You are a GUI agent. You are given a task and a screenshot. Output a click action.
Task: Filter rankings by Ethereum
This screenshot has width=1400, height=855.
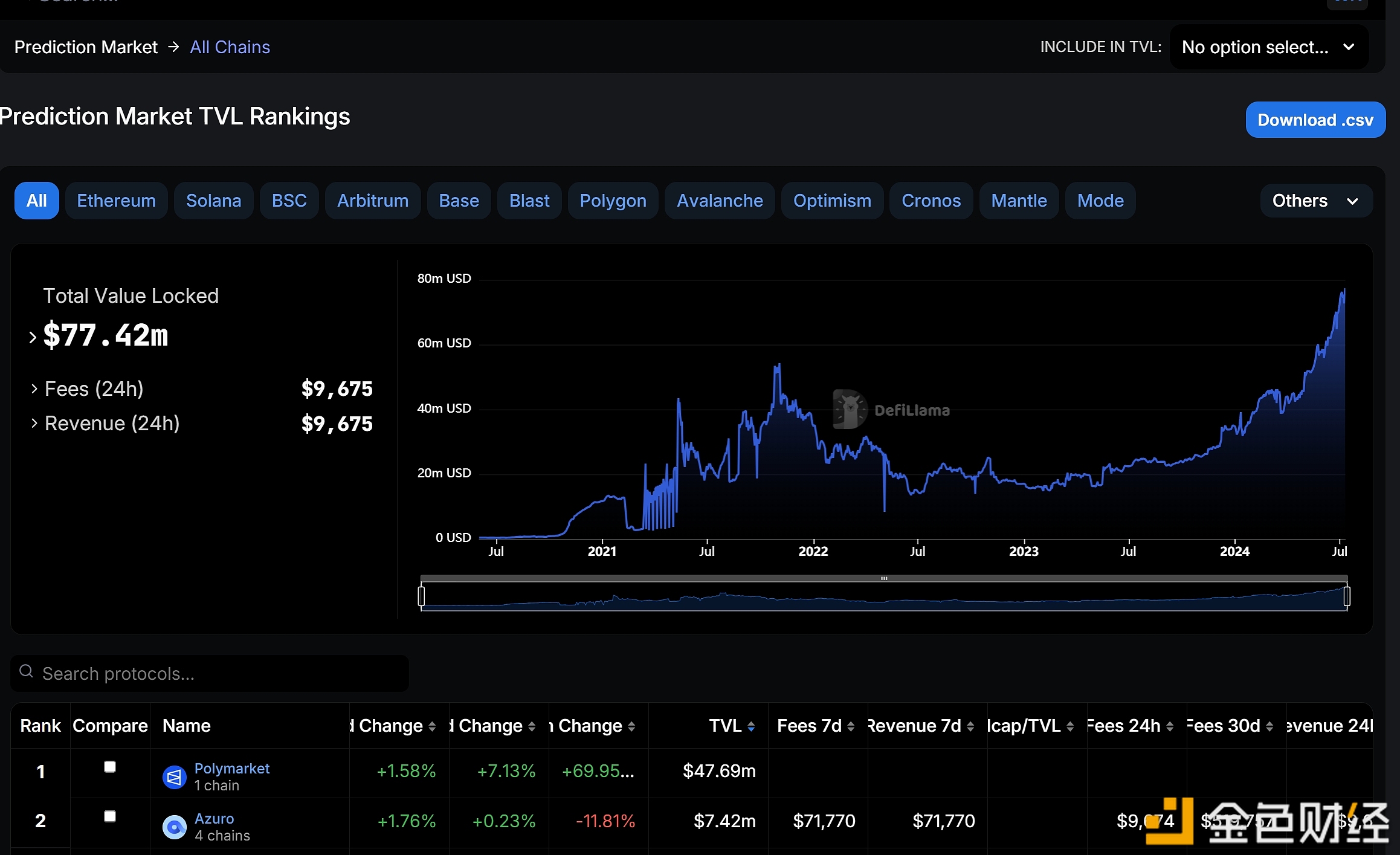coord(117,201)
